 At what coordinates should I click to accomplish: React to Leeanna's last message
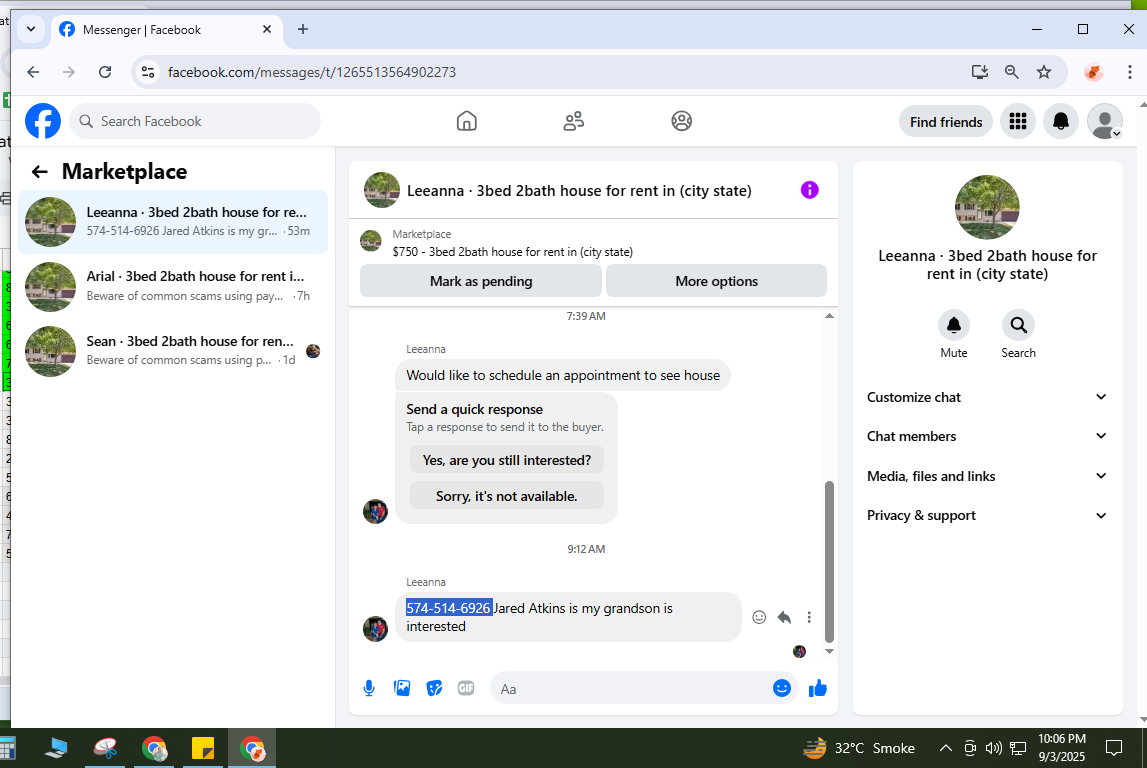759,617
